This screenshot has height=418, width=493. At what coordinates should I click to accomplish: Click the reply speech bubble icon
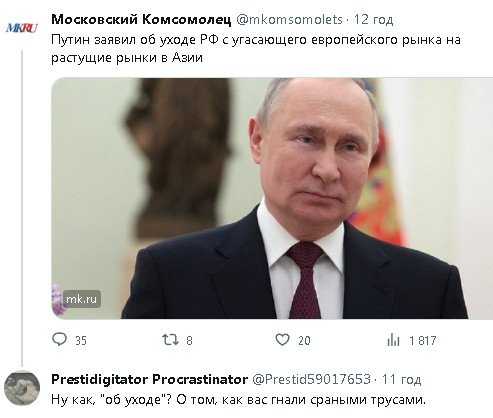[x=60, y=339]
